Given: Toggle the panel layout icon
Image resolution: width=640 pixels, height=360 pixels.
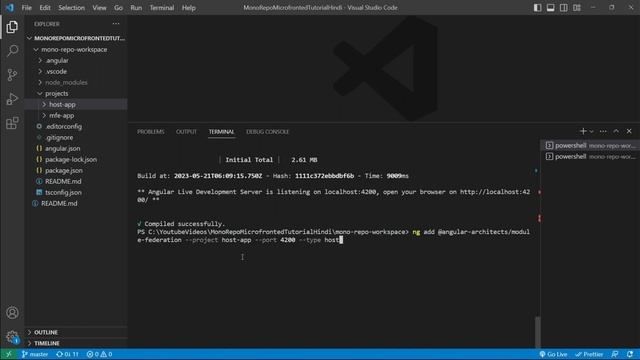Looking at the screenshot, I should 551,8.
